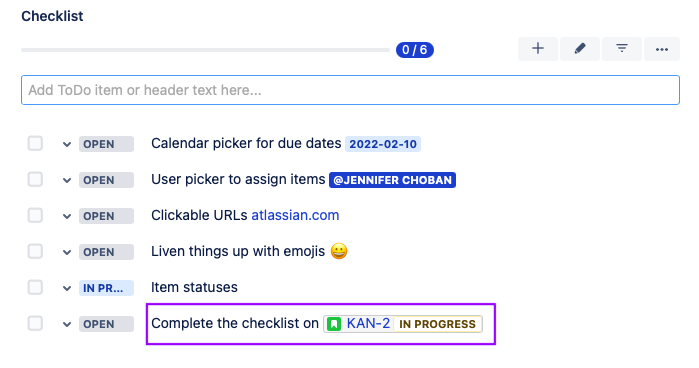Open the KAN-2 issue link
Viewport: 699px width, 368px height.
(x=368, y=323)
